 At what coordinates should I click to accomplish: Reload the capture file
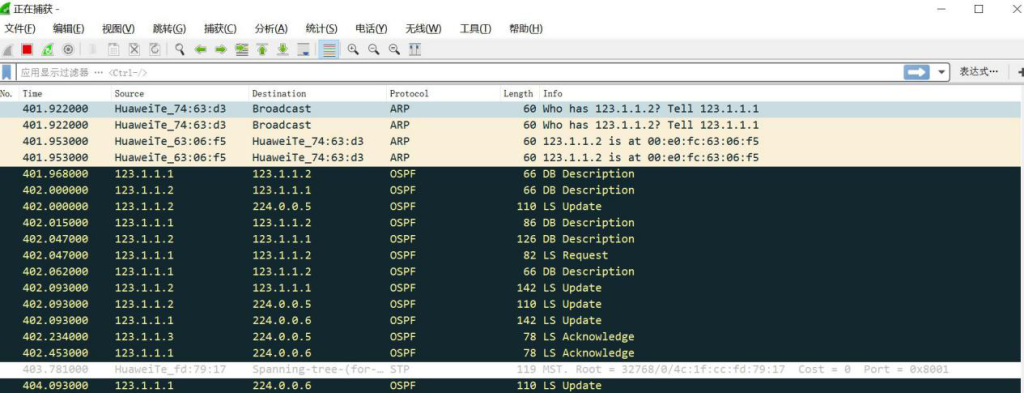155,50
